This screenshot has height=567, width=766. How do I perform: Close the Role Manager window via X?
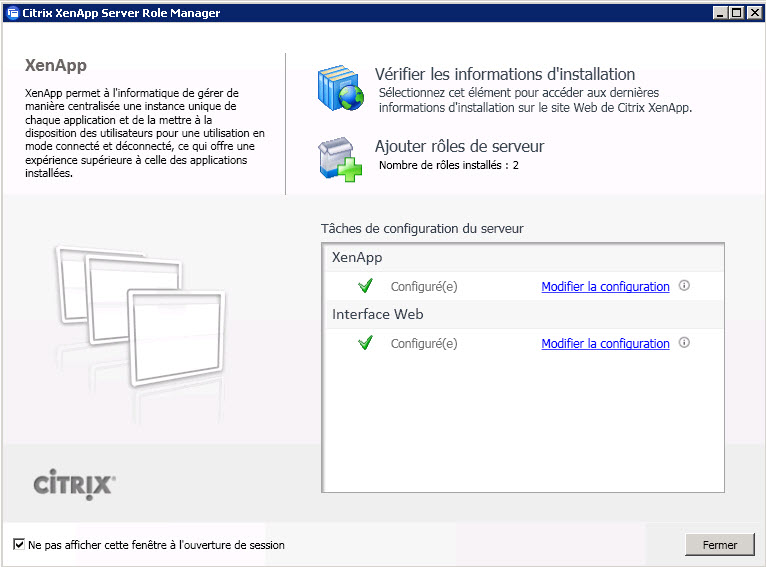point(754,13)
